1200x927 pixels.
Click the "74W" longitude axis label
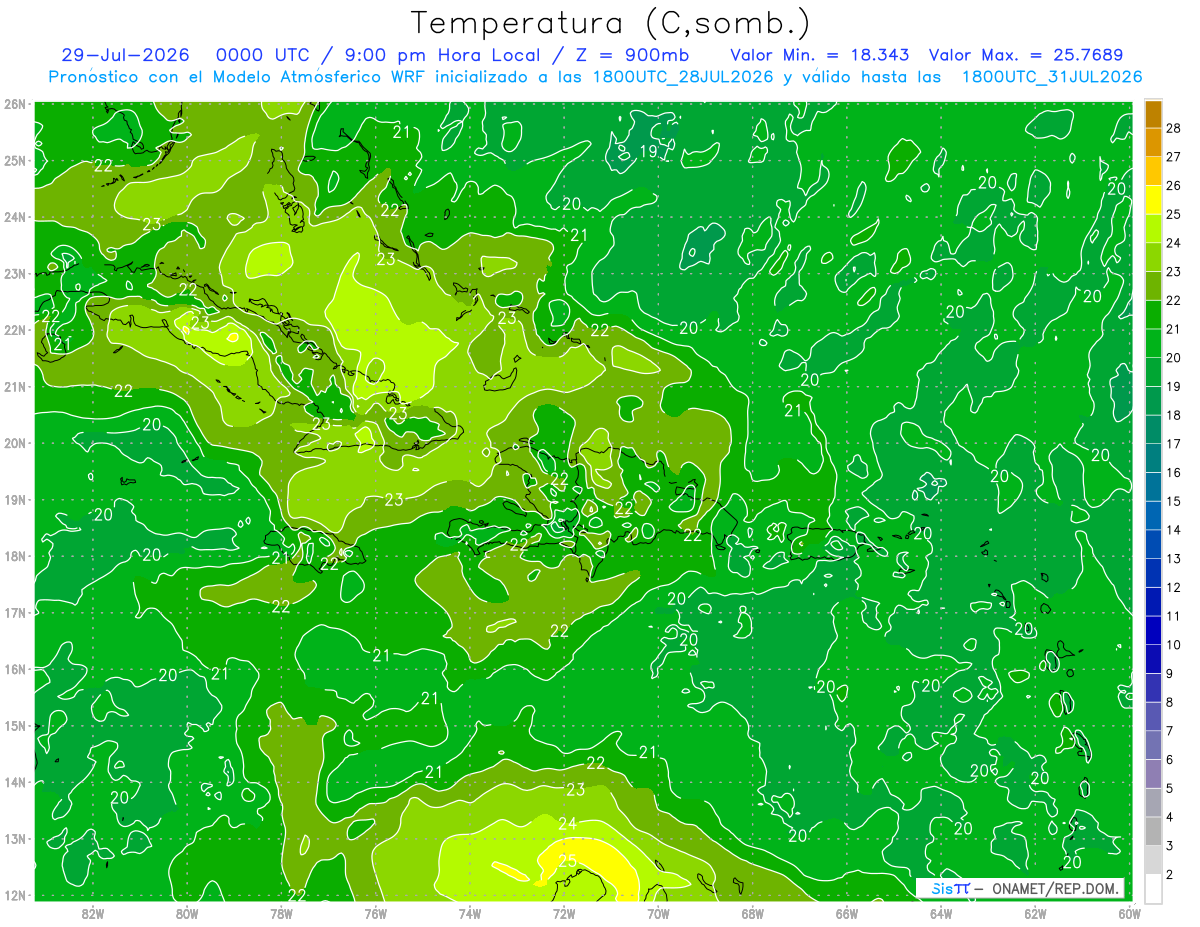470,913
